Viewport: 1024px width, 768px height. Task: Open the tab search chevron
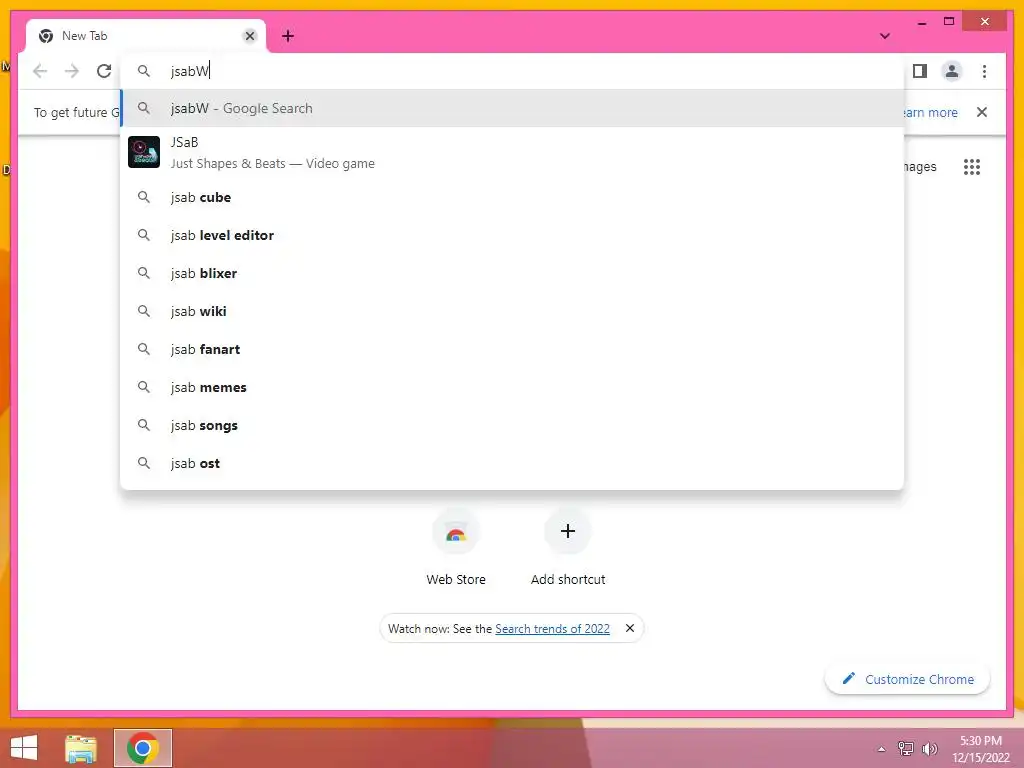point(885,36)
